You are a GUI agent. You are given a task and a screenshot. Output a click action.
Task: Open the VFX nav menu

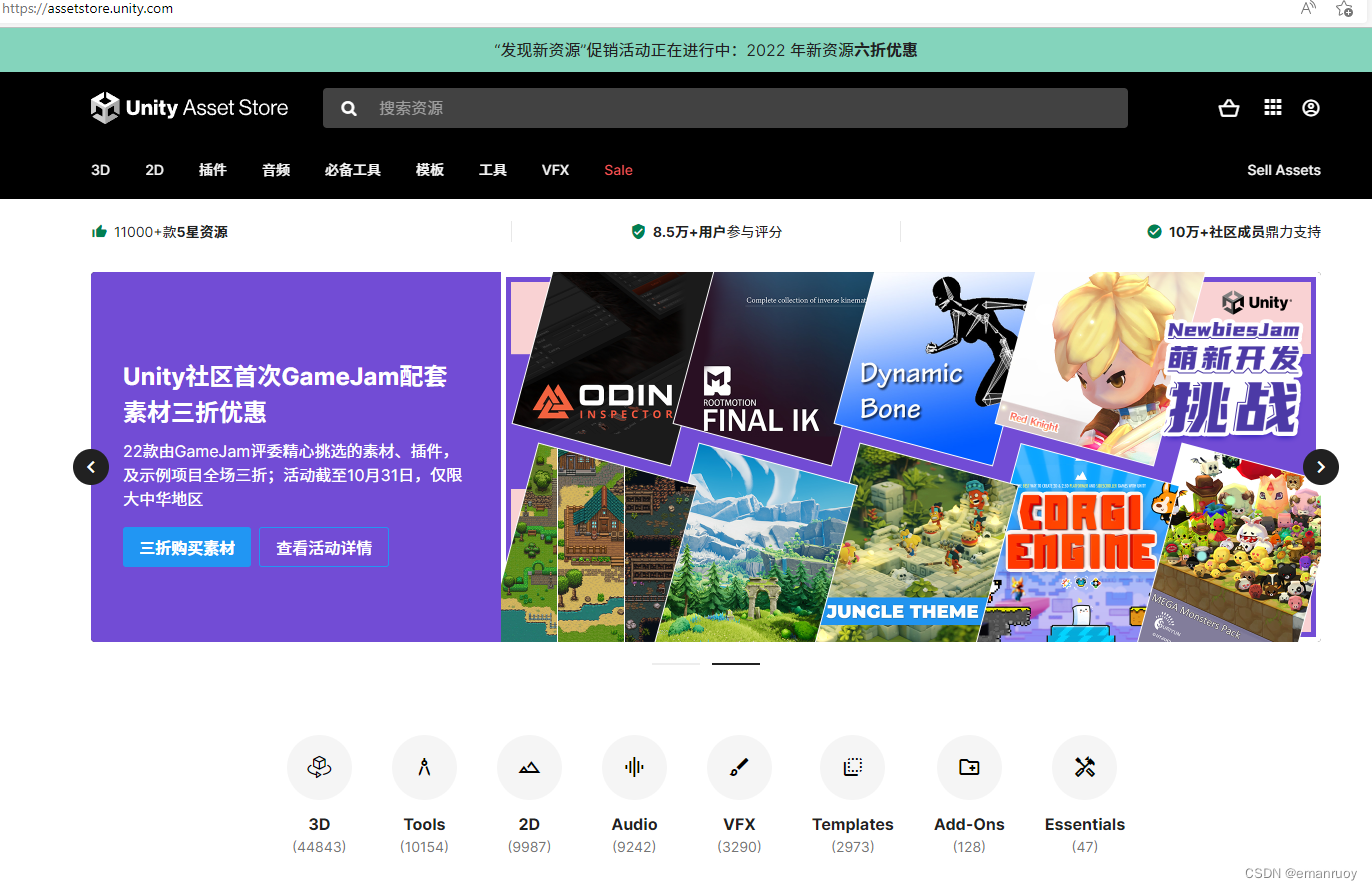tap(555, 170)
